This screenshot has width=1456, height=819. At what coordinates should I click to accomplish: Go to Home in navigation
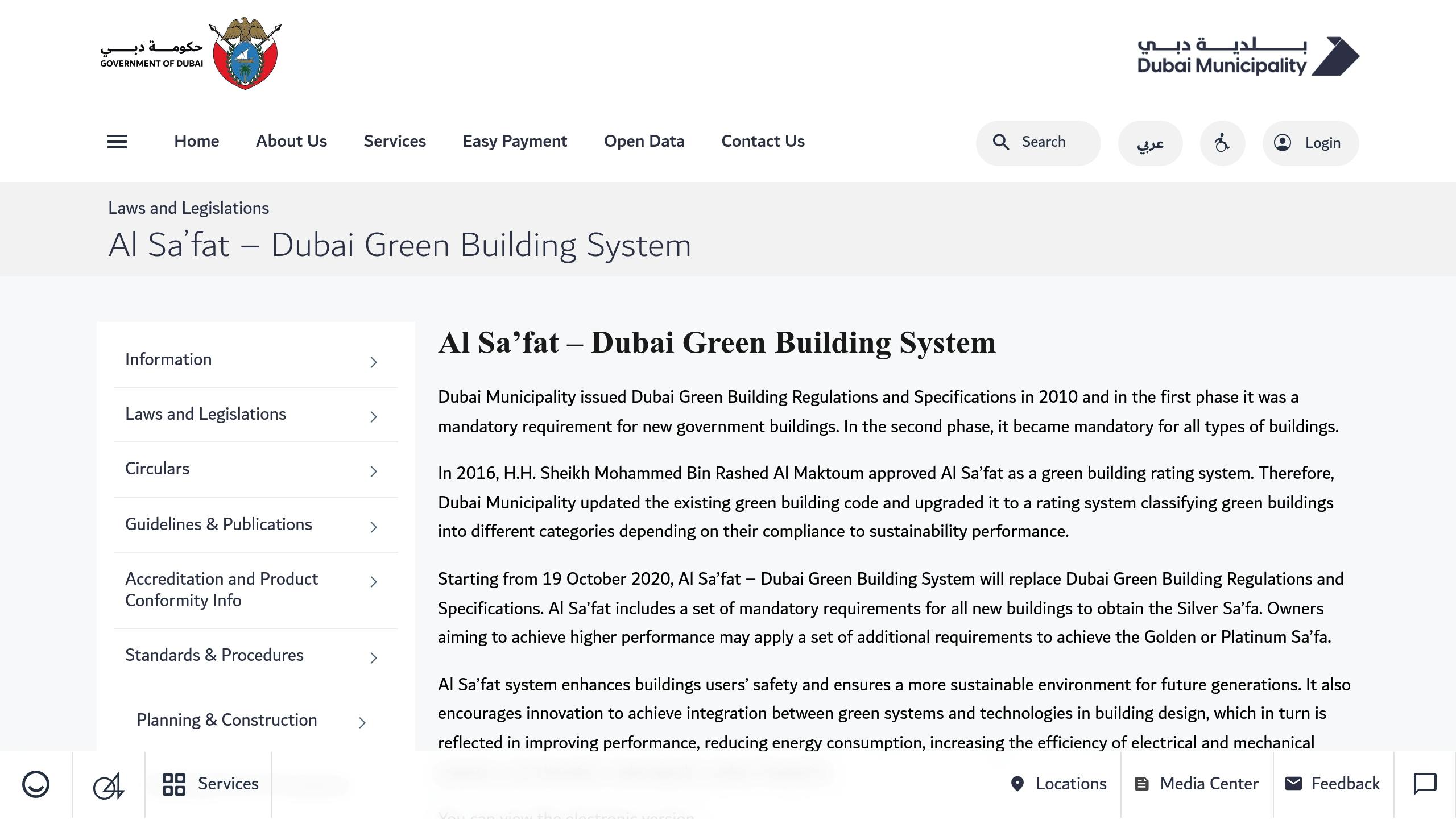click(196, 141)
